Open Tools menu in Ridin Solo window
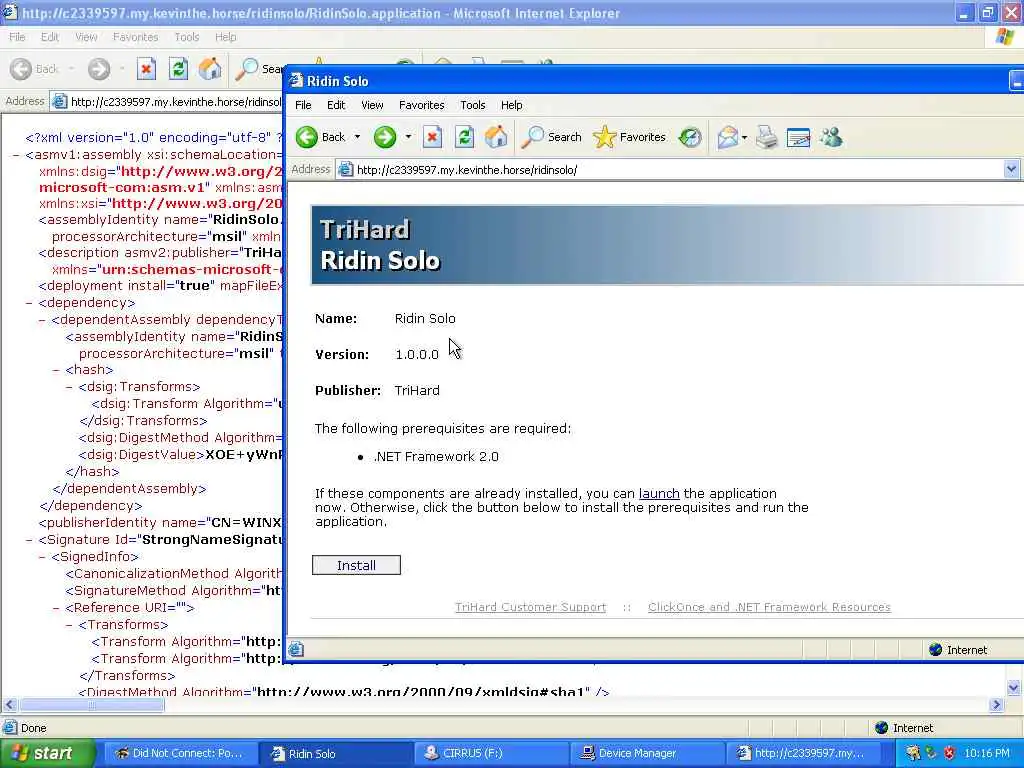This screenshot has height=768, width=1024. [473, 105]
